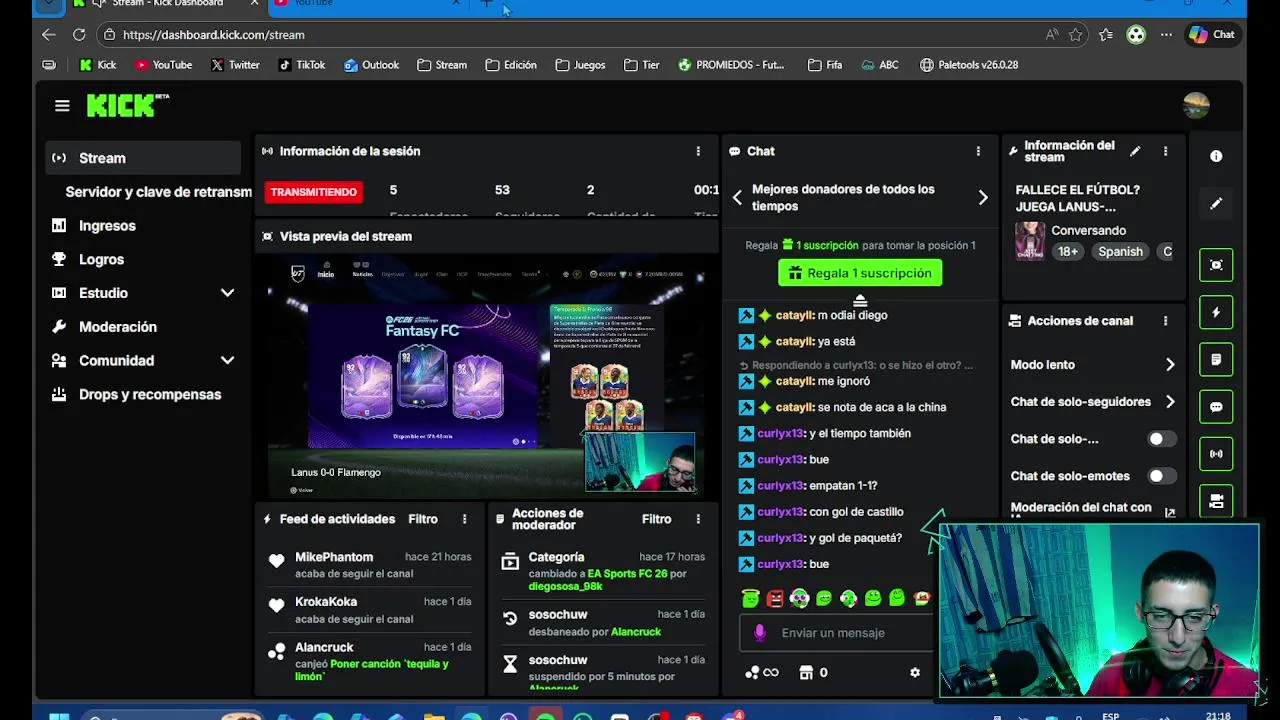Toggle the Chat de solo-... switch
The width and height of the screenshot is (1280, 720).
pos(1161,439)
